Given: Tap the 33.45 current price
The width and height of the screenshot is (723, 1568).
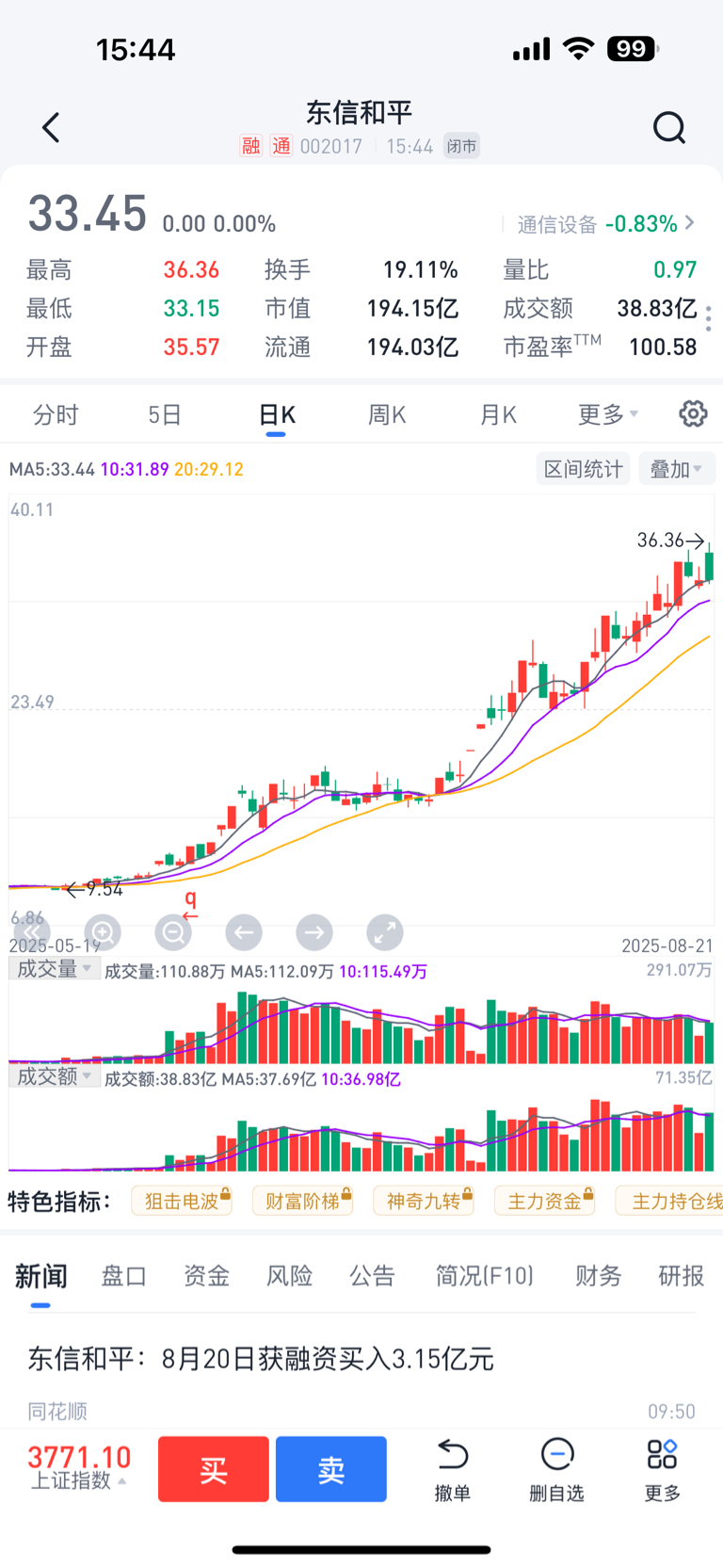Looking at the screenshot, I should [x=88, y=213].
